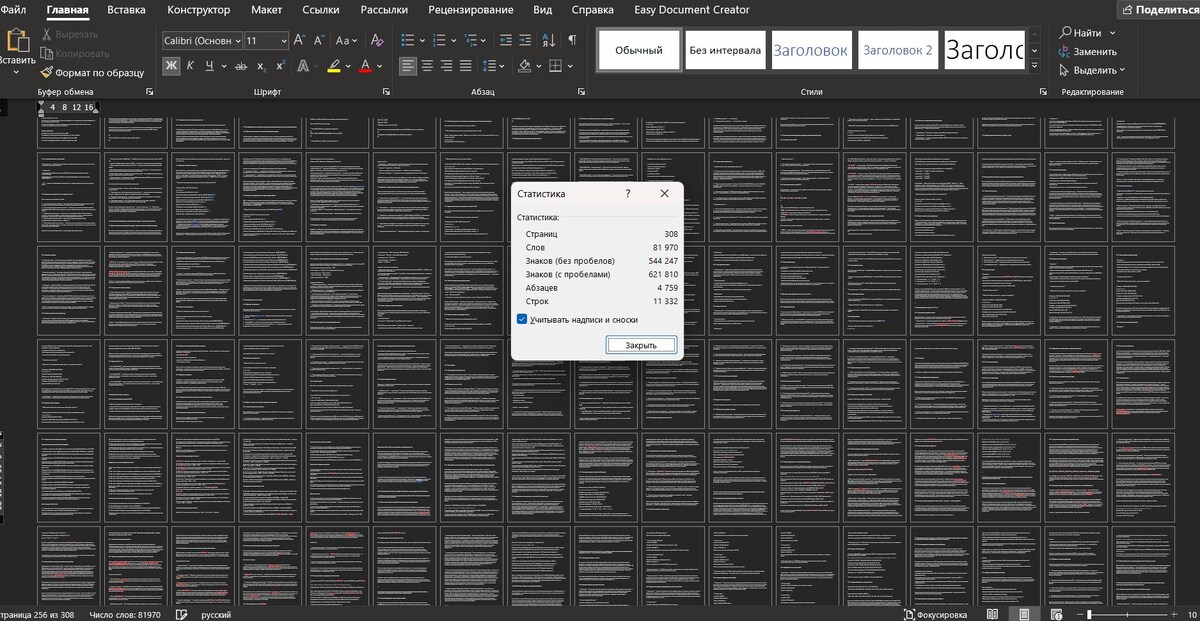Open the Paragraph (Абзац) group dialog launcher
This screenshot has width=1200, height=621.
583,91
